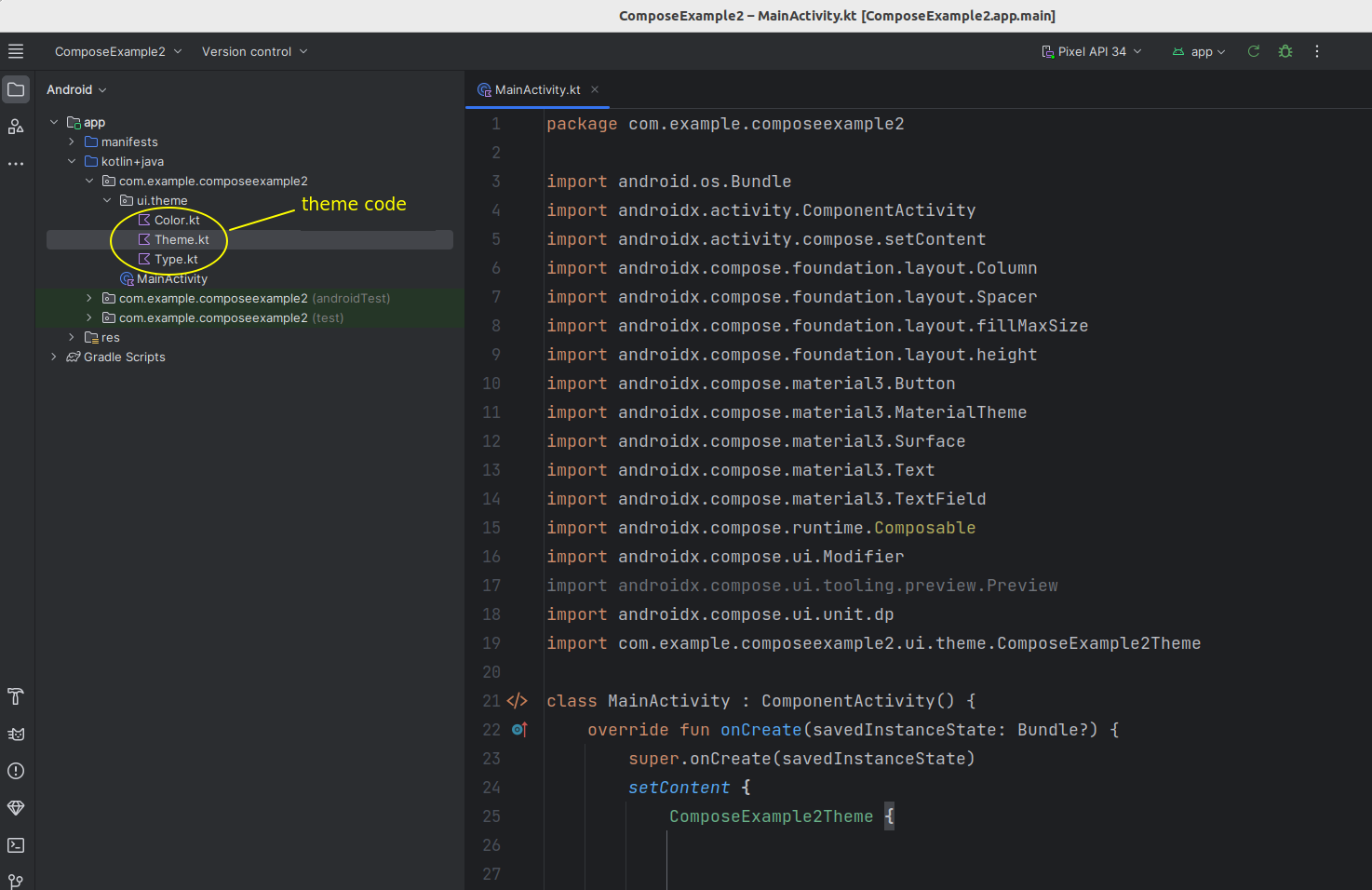Open the Git version control tool window
This screenshot has width=1372, height=890.
pyautogui.click(x=16, y=881)
